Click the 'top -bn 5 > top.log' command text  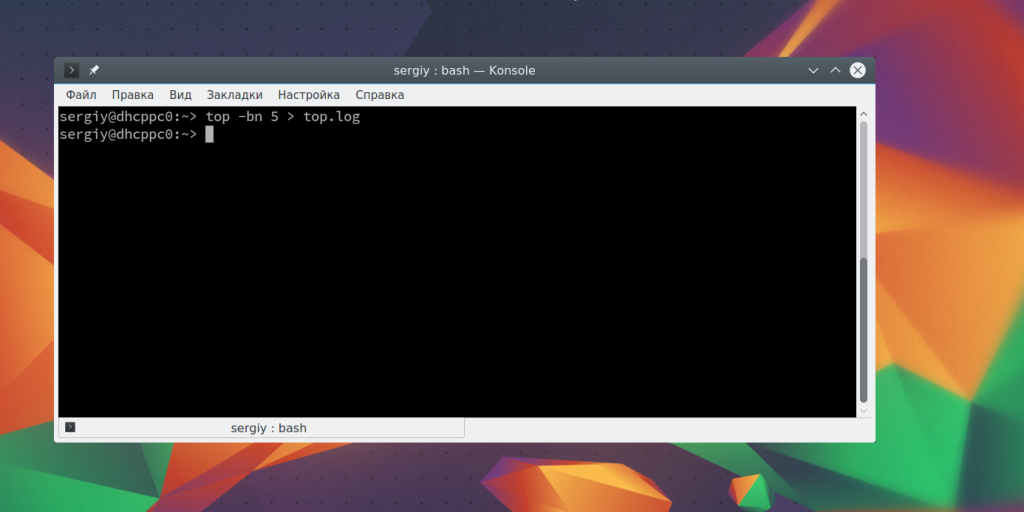[x=282, y=117]
